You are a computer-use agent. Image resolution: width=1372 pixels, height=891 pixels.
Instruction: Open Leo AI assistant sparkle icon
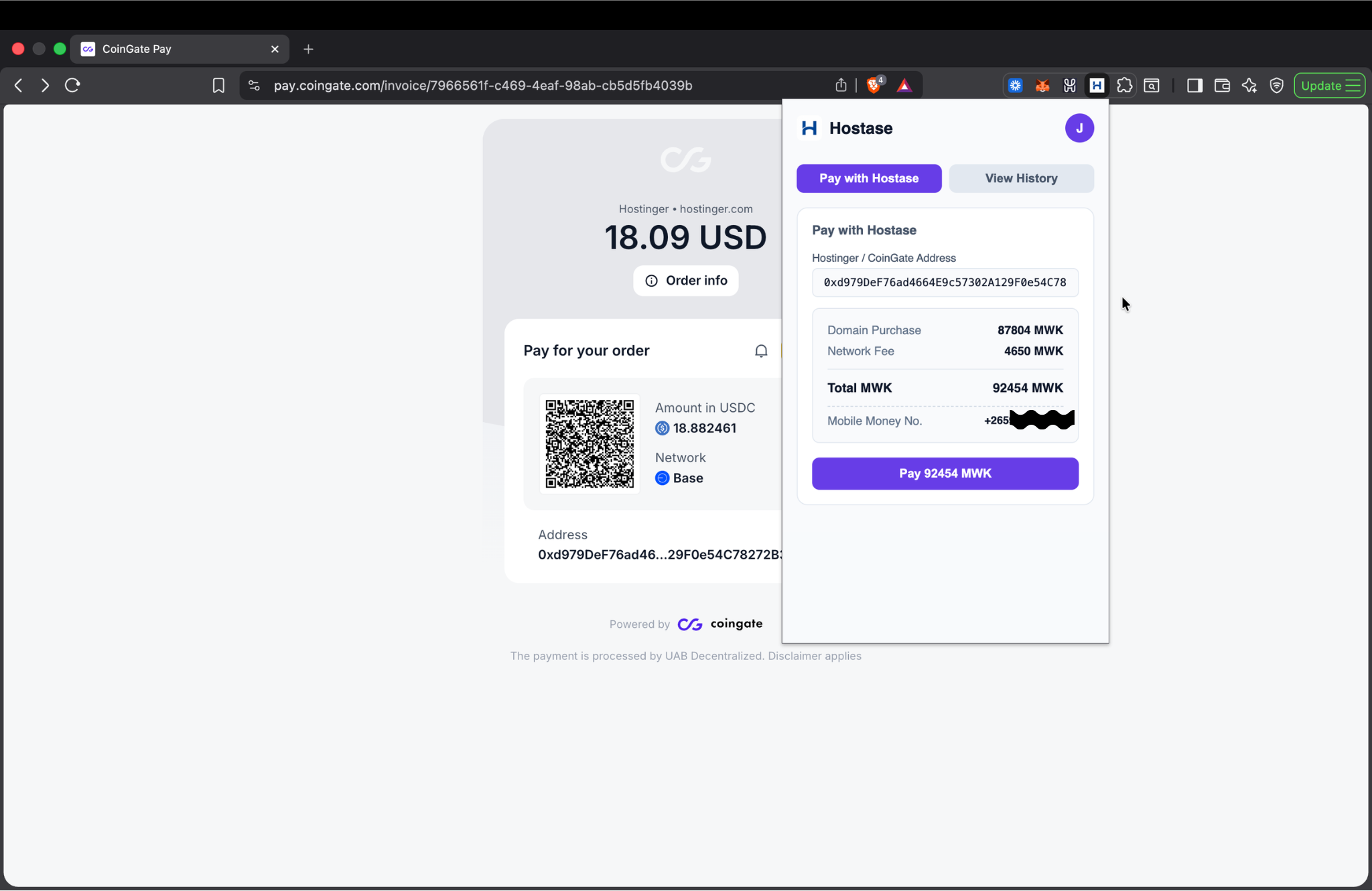1249,86
